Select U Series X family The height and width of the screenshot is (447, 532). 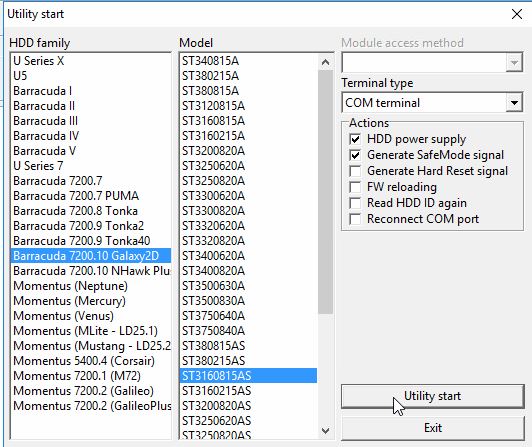tap(91, 61)
